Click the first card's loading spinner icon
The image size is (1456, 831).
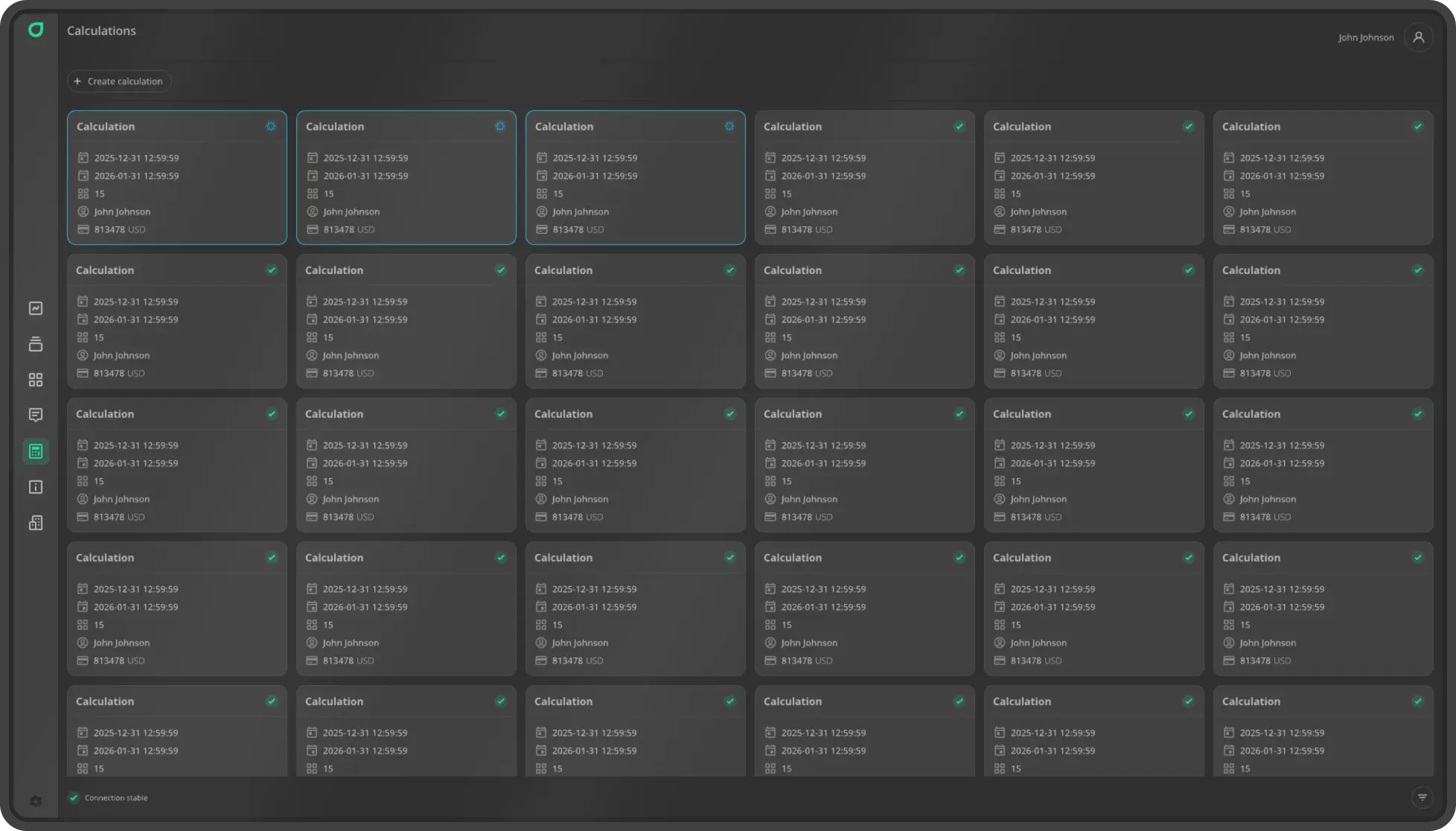pos(271,127)
